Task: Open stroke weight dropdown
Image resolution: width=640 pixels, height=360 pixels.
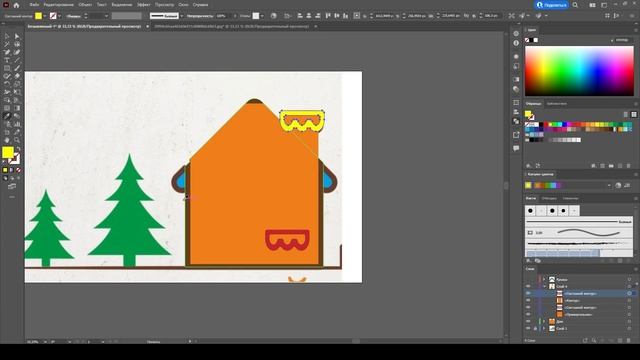Action: point(106,16)
